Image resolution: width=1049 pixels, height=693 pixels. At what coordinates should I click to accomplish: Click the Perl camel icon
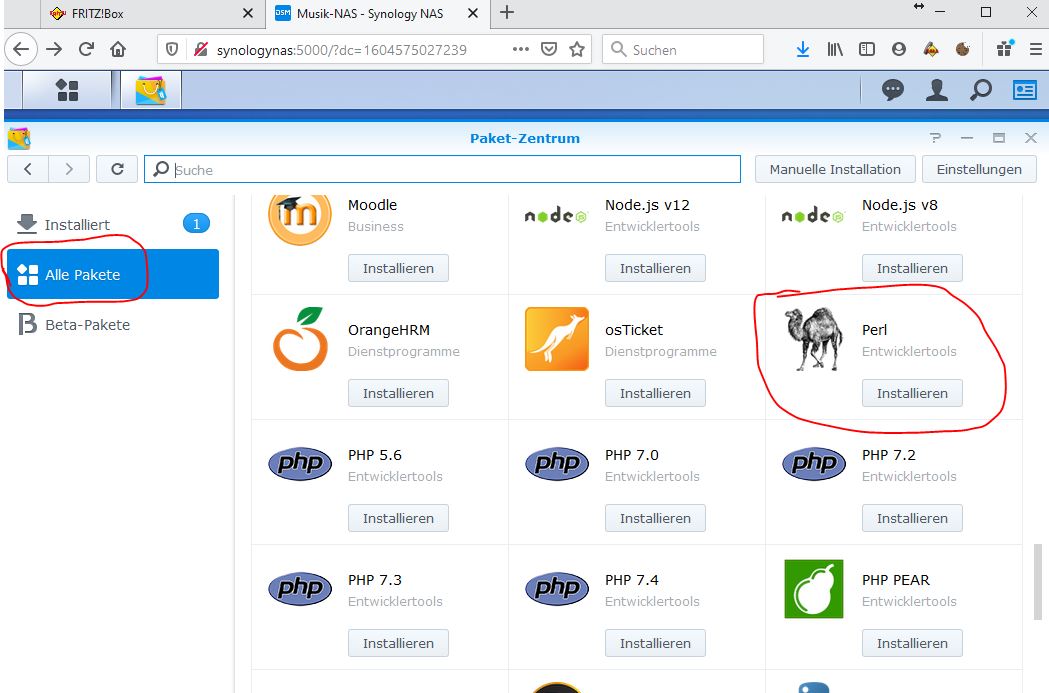813,338
